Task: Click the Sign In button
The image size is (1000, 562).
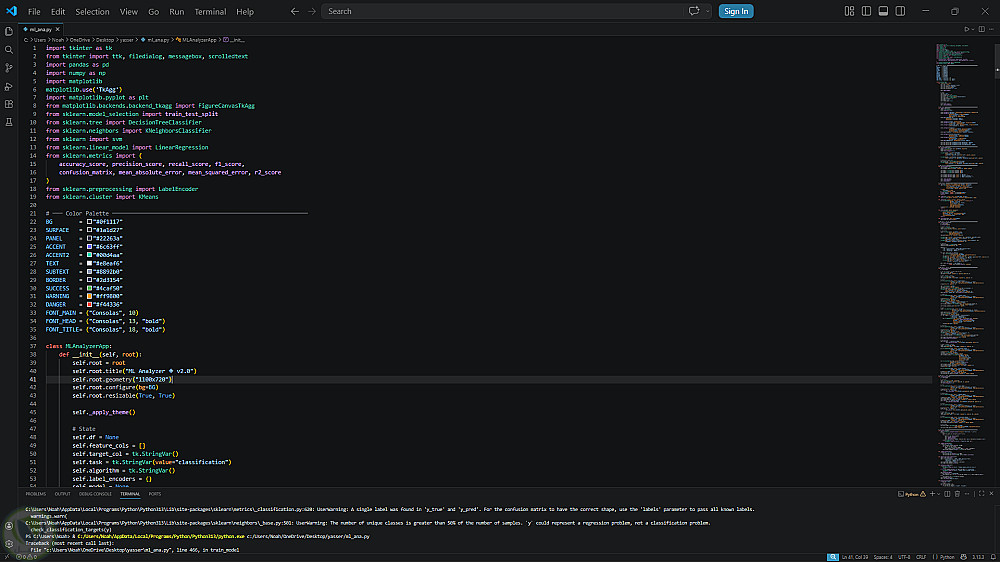Action: pos(736,11)
